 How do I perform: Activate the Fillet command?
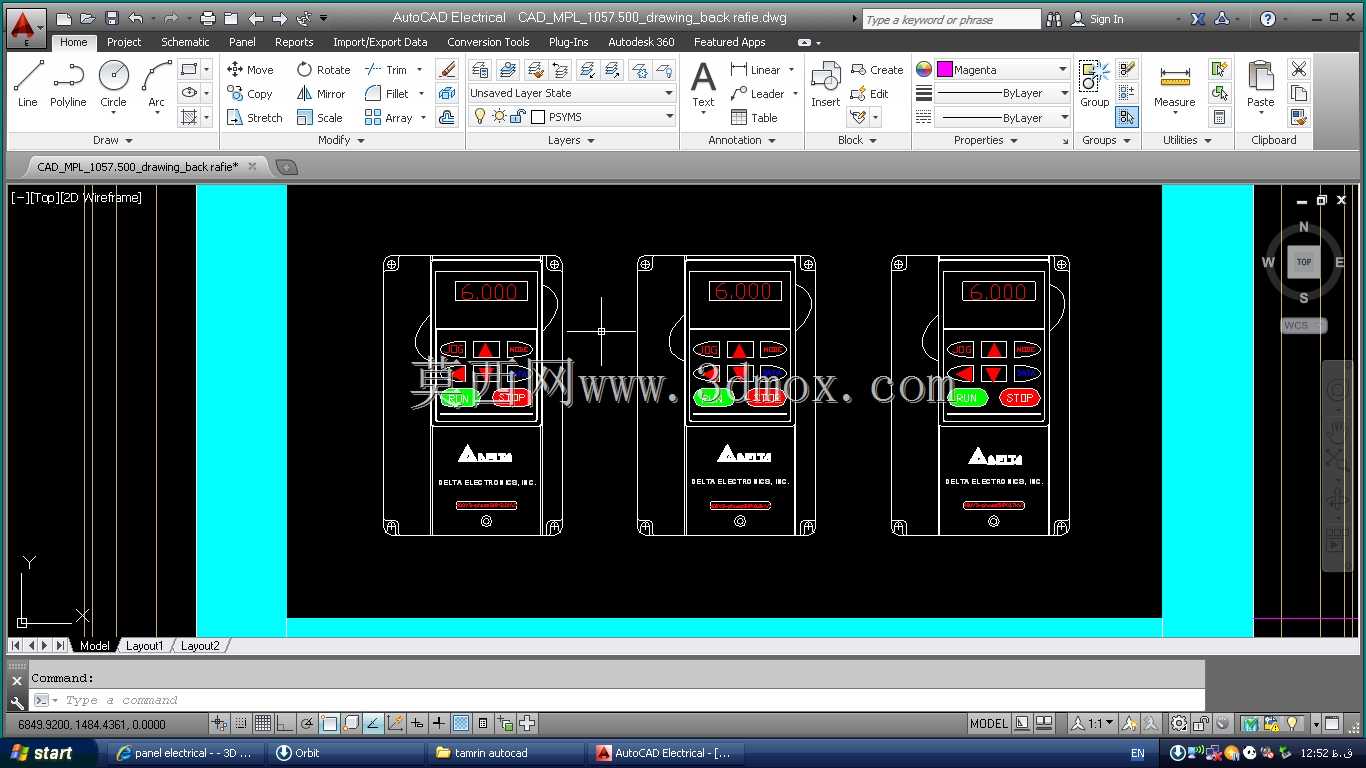(387, 94)
